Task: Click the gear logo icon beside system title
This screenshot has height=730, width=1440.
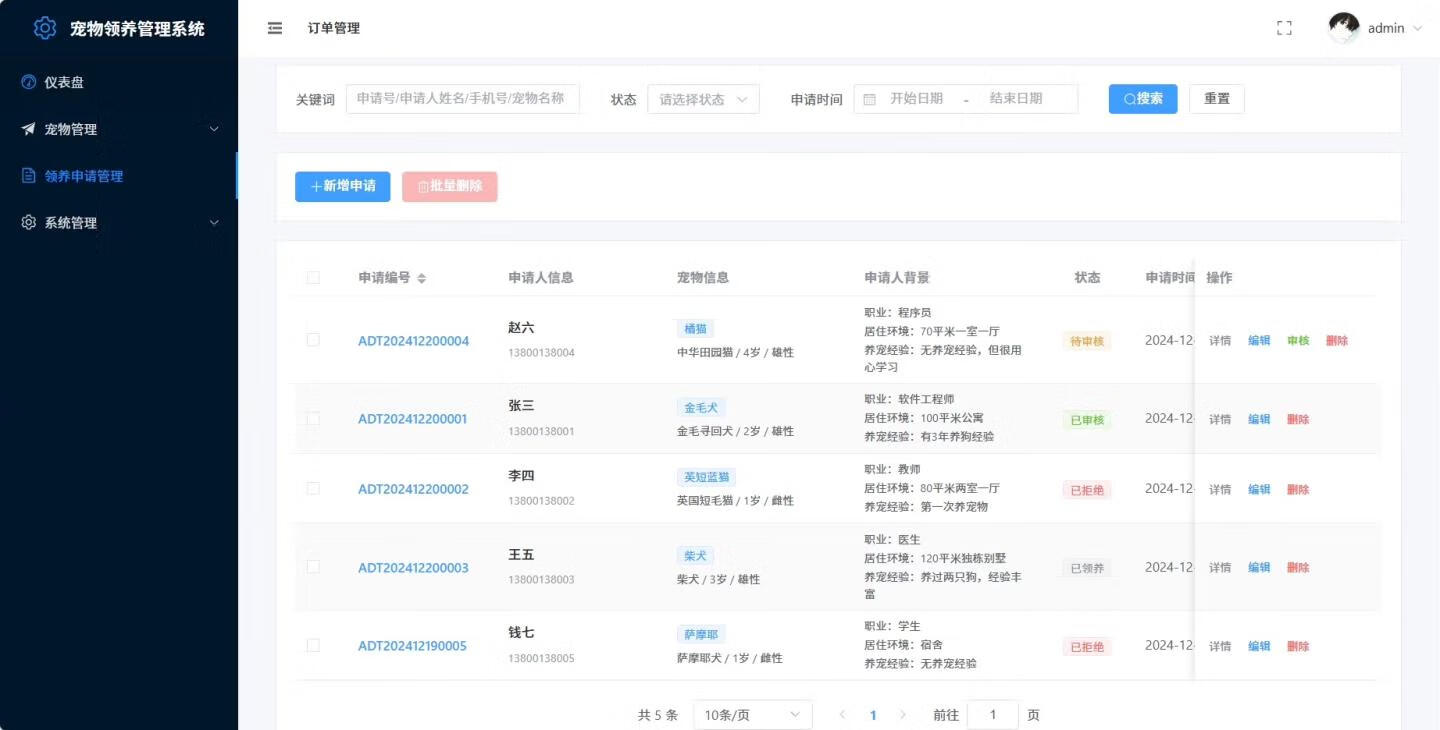Action: 45,28
